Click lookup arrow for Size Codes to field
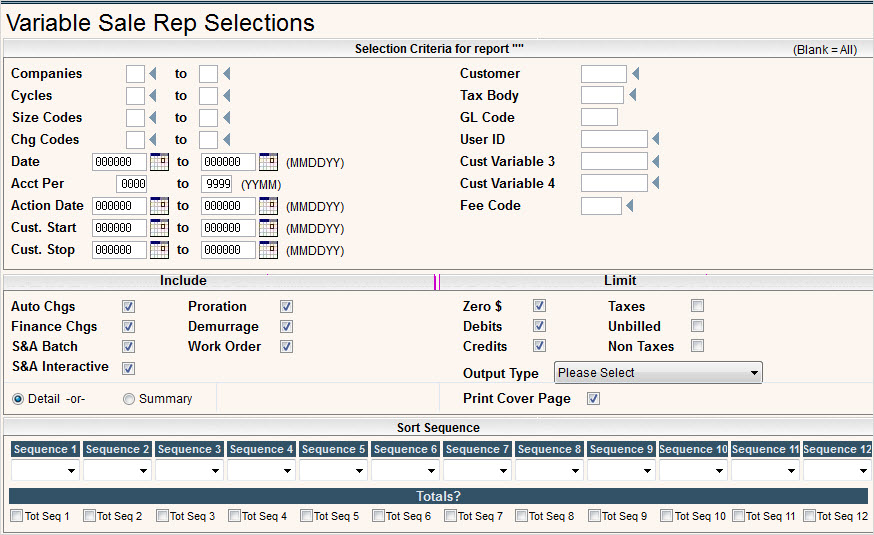The image size is (874, 535). pyautogui.click(x=226, y=118)
